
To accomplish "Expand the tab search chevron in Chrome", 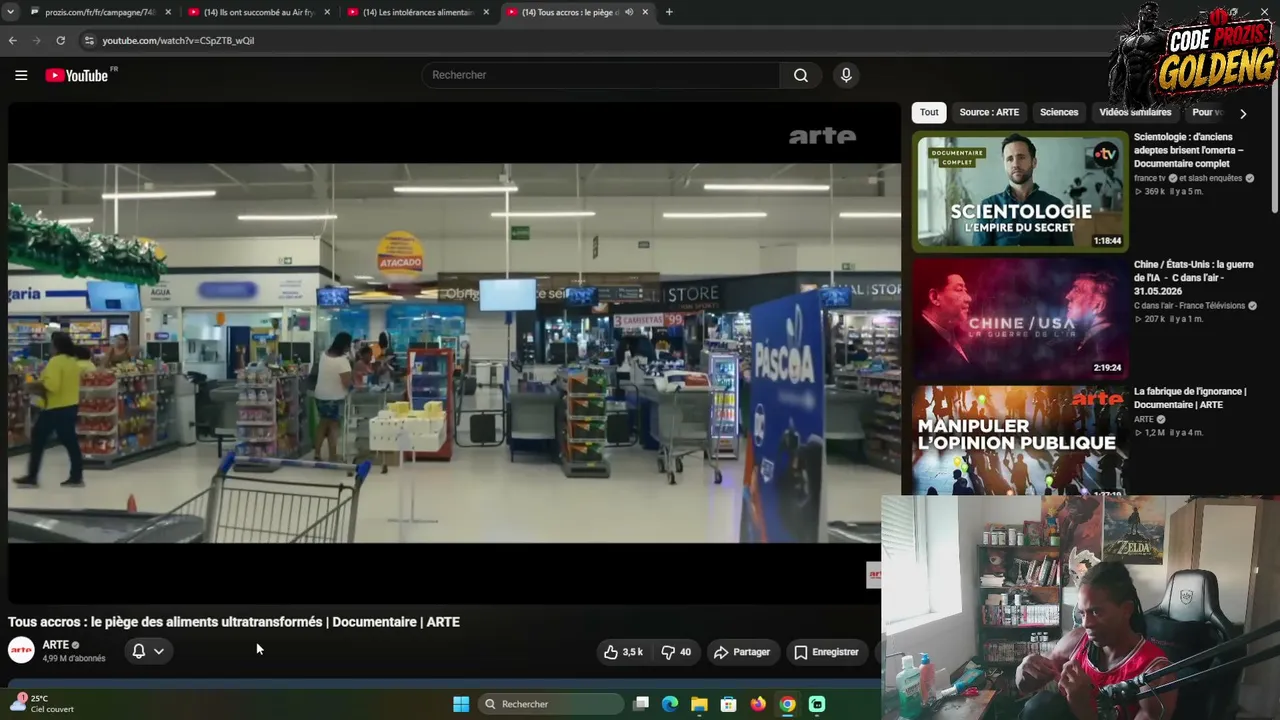I will tap(12, 12).
